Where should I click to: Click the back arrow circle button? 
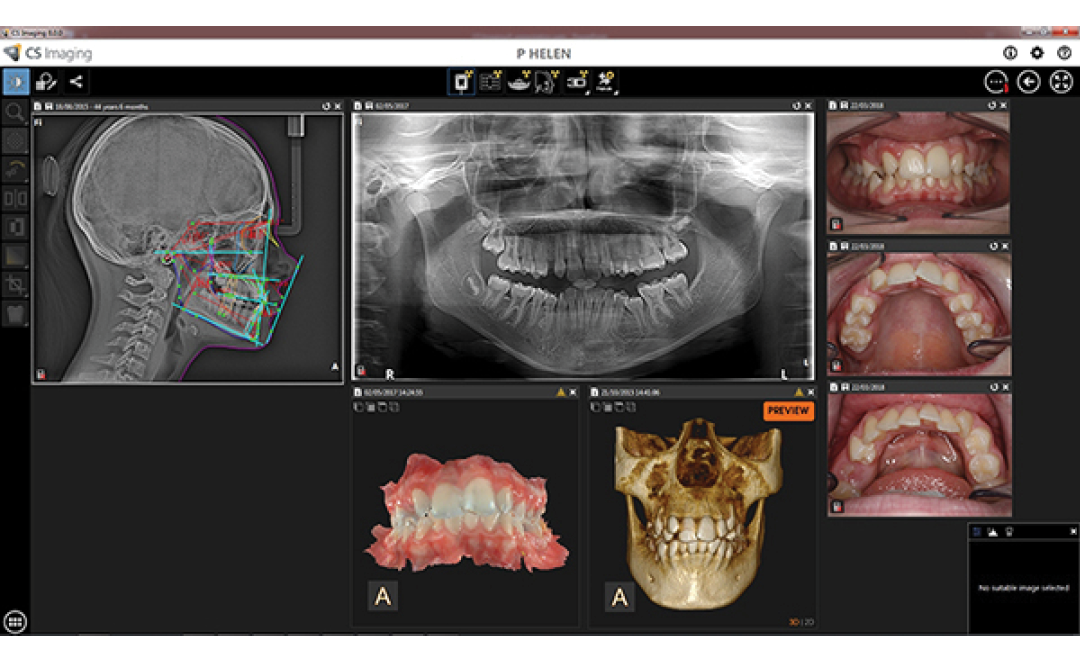click(1028, 83)
